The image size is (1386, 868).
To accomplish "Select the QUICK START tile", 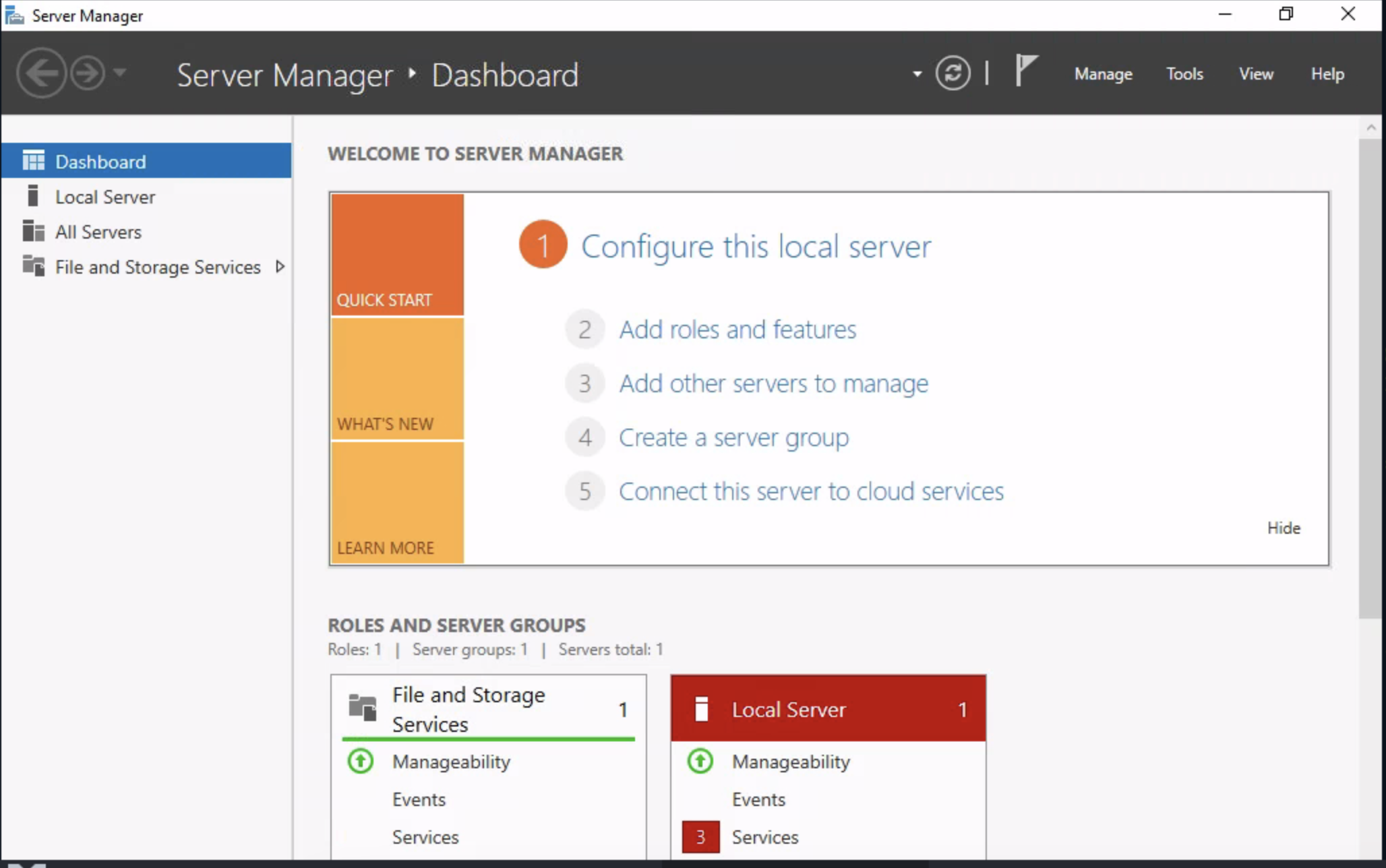I will (x=397, y=255).
